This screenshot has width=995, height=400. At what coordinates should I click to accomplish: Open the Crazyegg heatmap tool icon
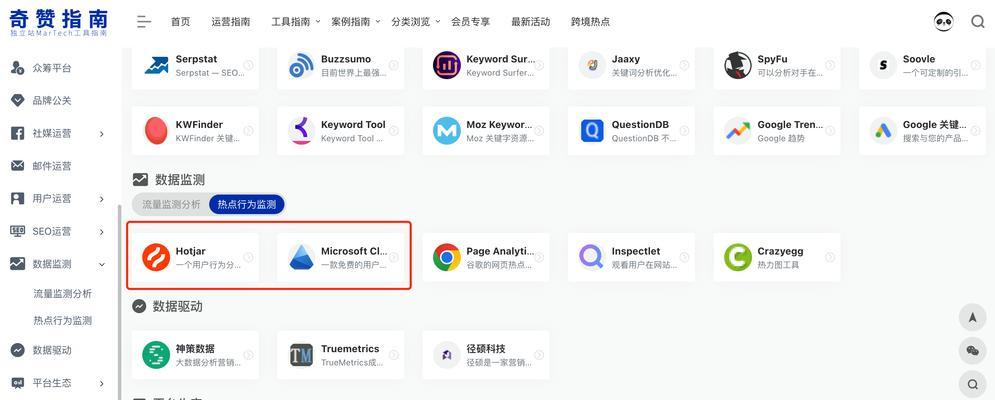tap(738, 258)
